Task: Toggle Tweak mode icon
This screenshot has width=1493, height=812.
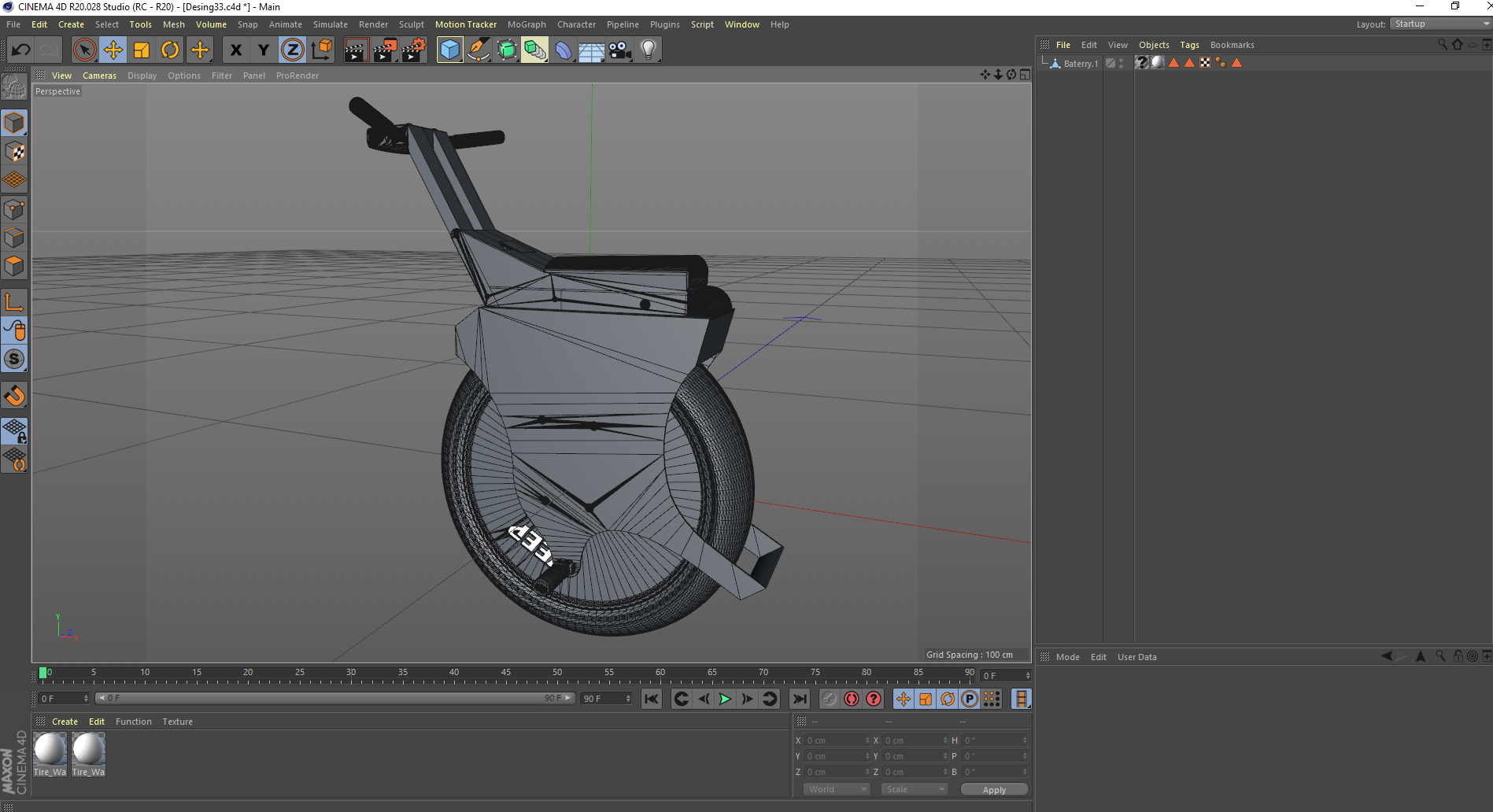Action: point(14,330)
